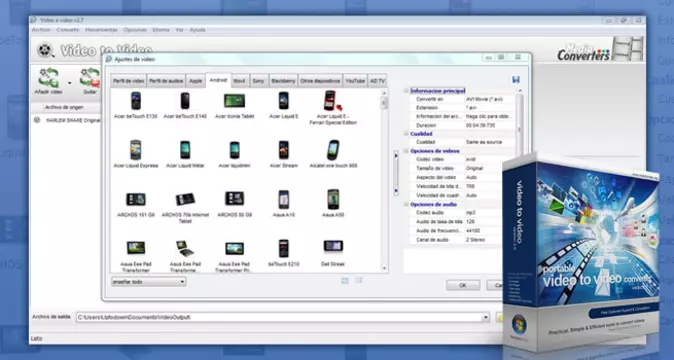Open the Convertir menu
Viewport: 674px width, 360px height.
[68, 30]
